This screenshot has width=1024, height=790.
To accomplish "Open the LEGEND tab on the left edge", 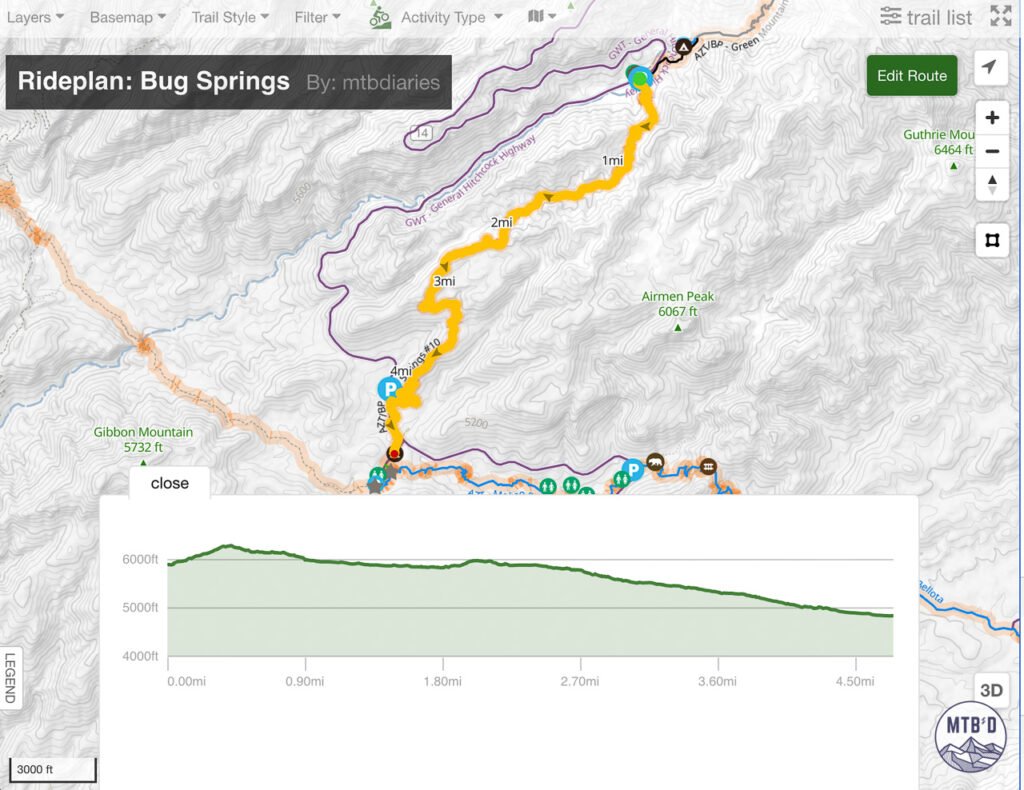I will coord(10,676).
